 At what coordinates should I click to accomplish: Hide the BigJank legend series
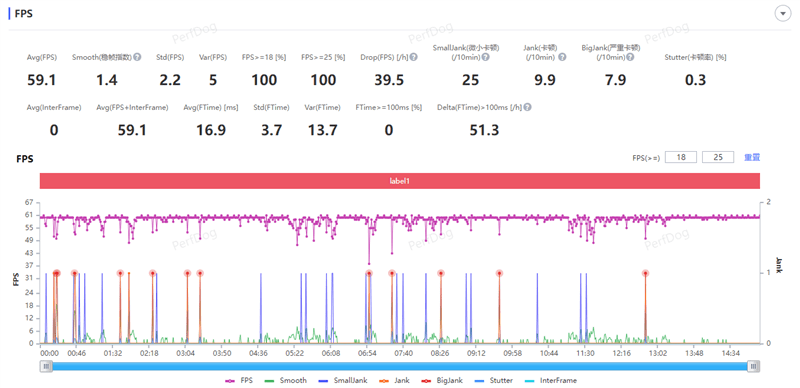click(x=441, y=380)
